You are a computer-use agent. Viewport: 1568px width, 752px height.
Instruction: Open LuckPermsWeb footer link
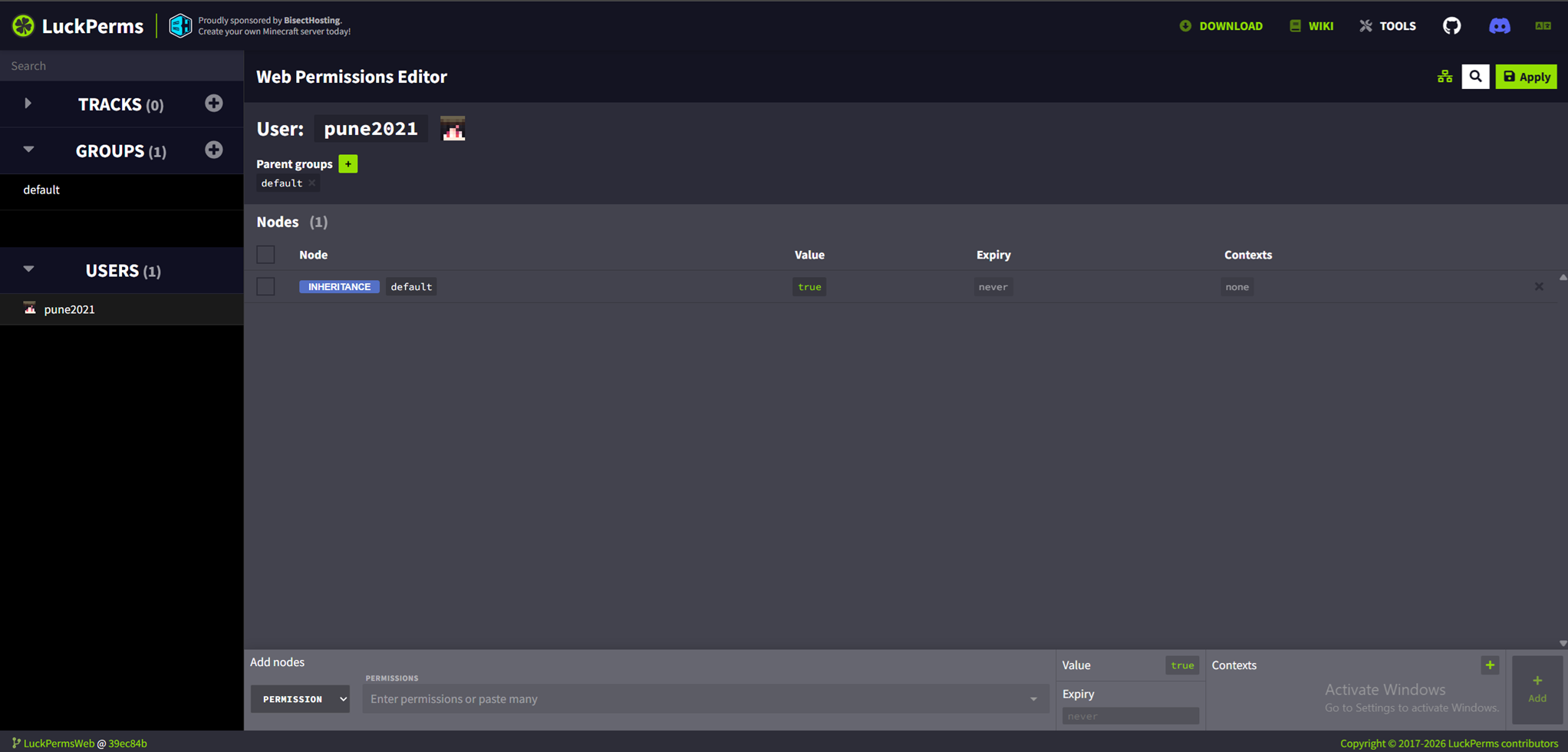pos(58,744)
